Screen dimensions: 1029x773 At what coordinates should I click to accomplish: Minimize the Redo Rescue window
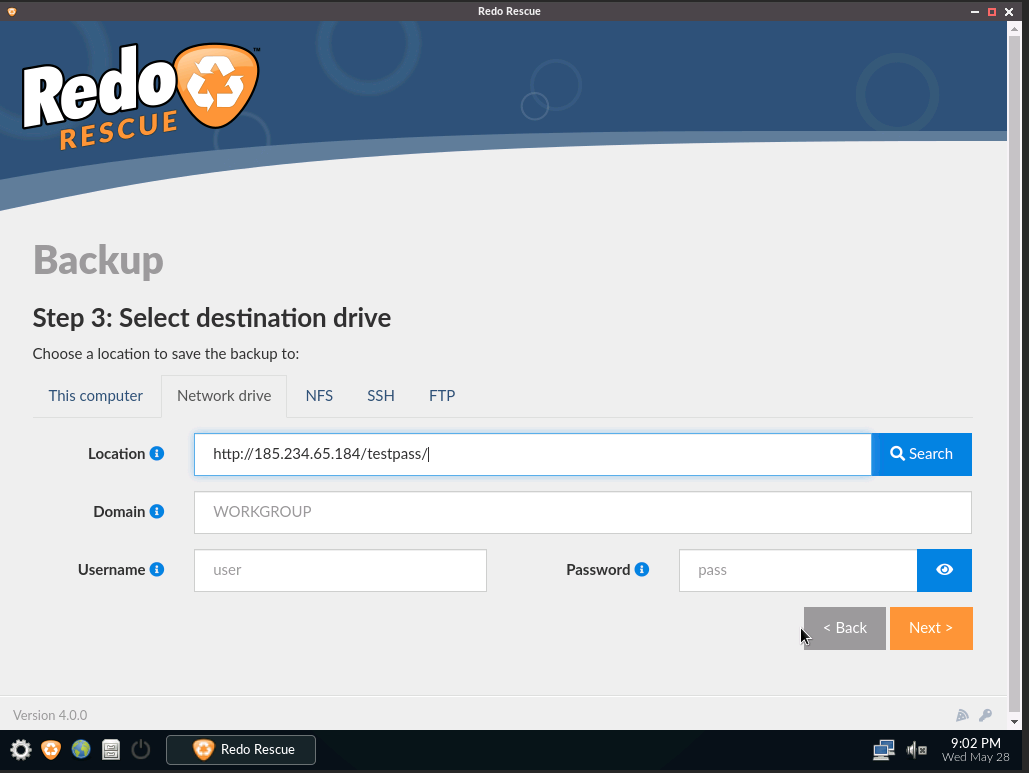click(975, 11)
